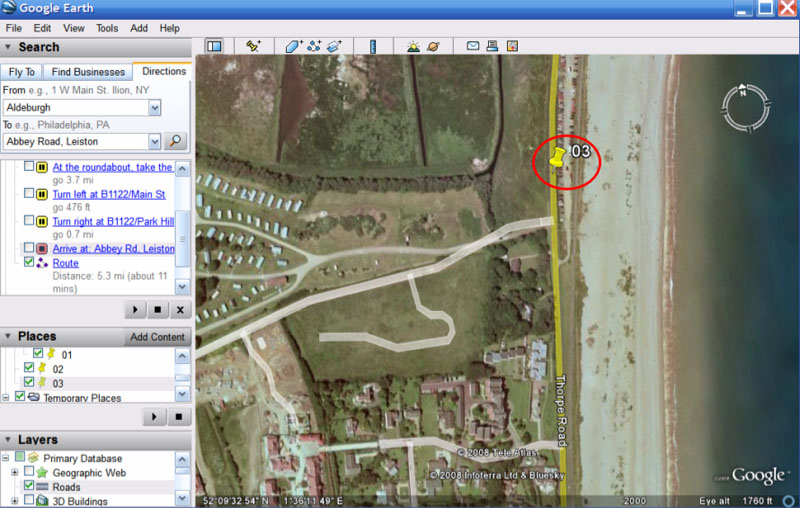Open the Add menu
This screenshot has height=508, width=800.
pos(139,28)
